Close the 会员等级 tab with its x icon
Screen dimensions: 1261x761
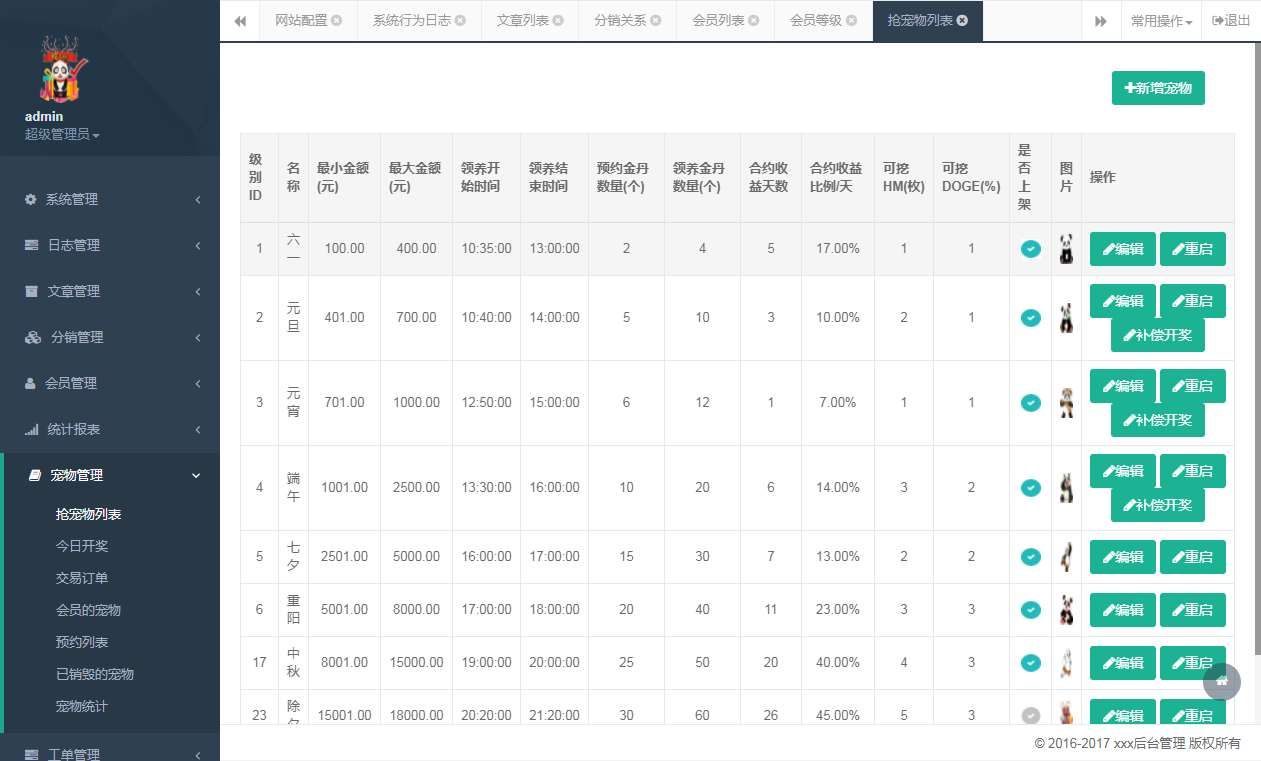[851, 21]
